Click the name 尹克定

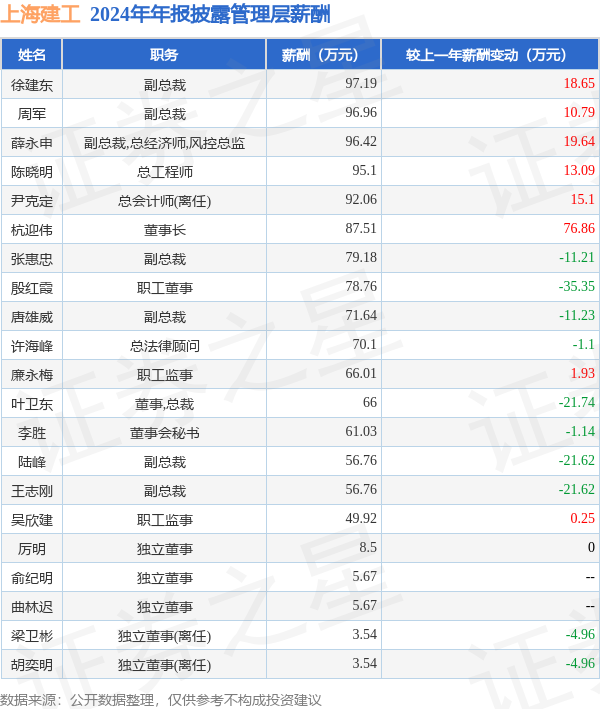pos(32,201)
